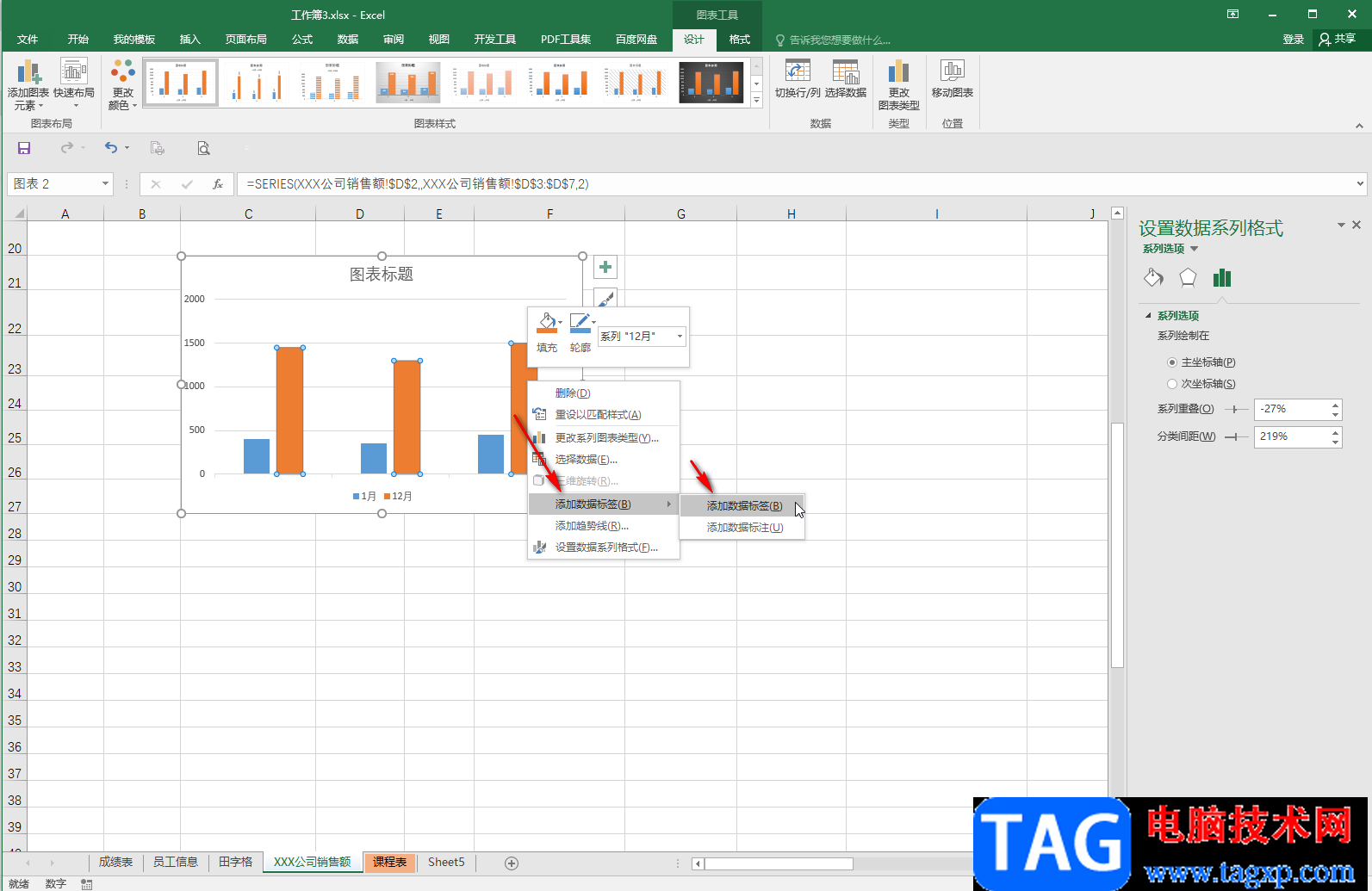Click the Chart Elements plus button
1372x891 pixels.
click(x=605, y=267)
